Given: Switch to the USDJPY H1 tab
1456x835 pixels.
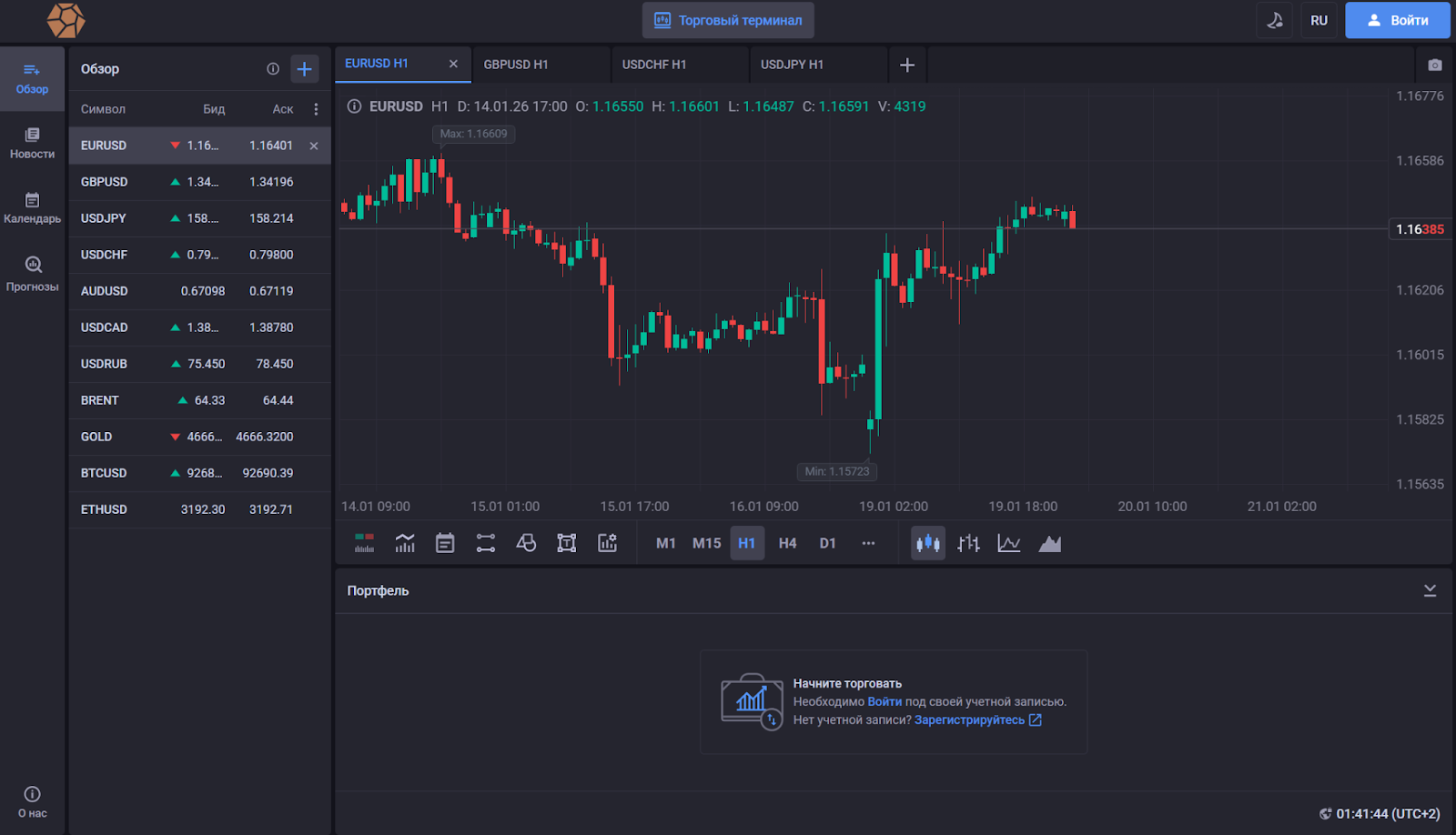Looking at the screenshot, I should coord(791,64).
